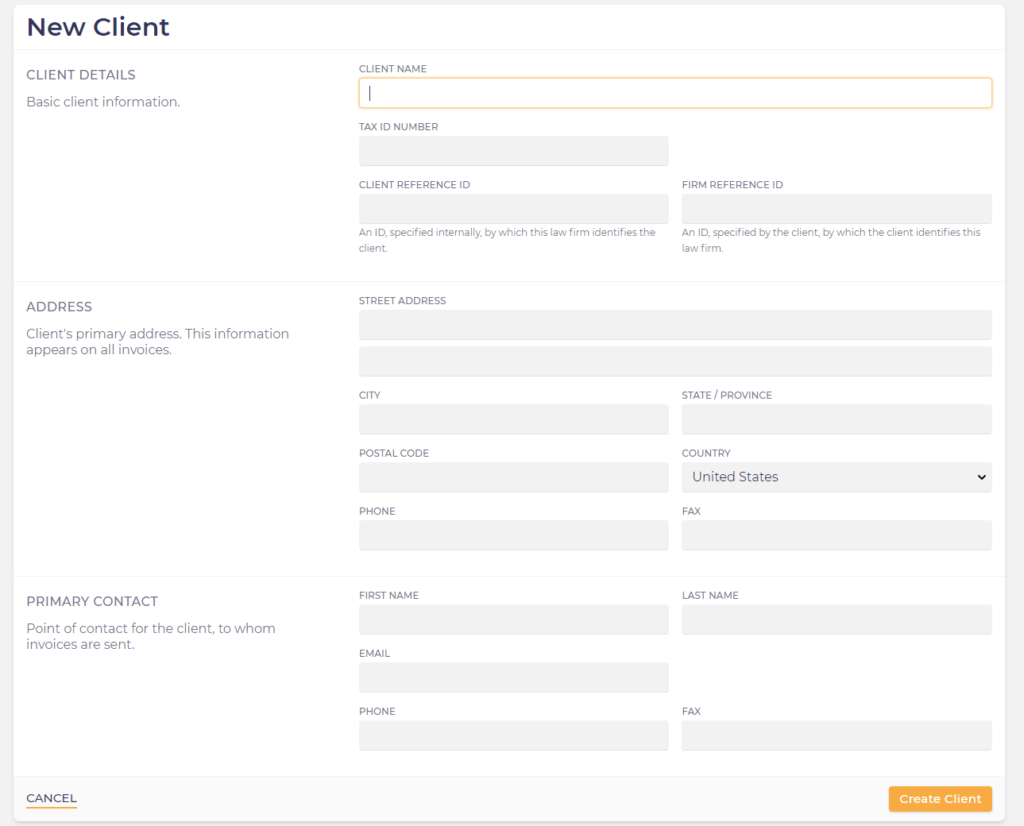Click the Create Client button
This screenshot has height=826, width=1024.
click(x=940, y=799)
